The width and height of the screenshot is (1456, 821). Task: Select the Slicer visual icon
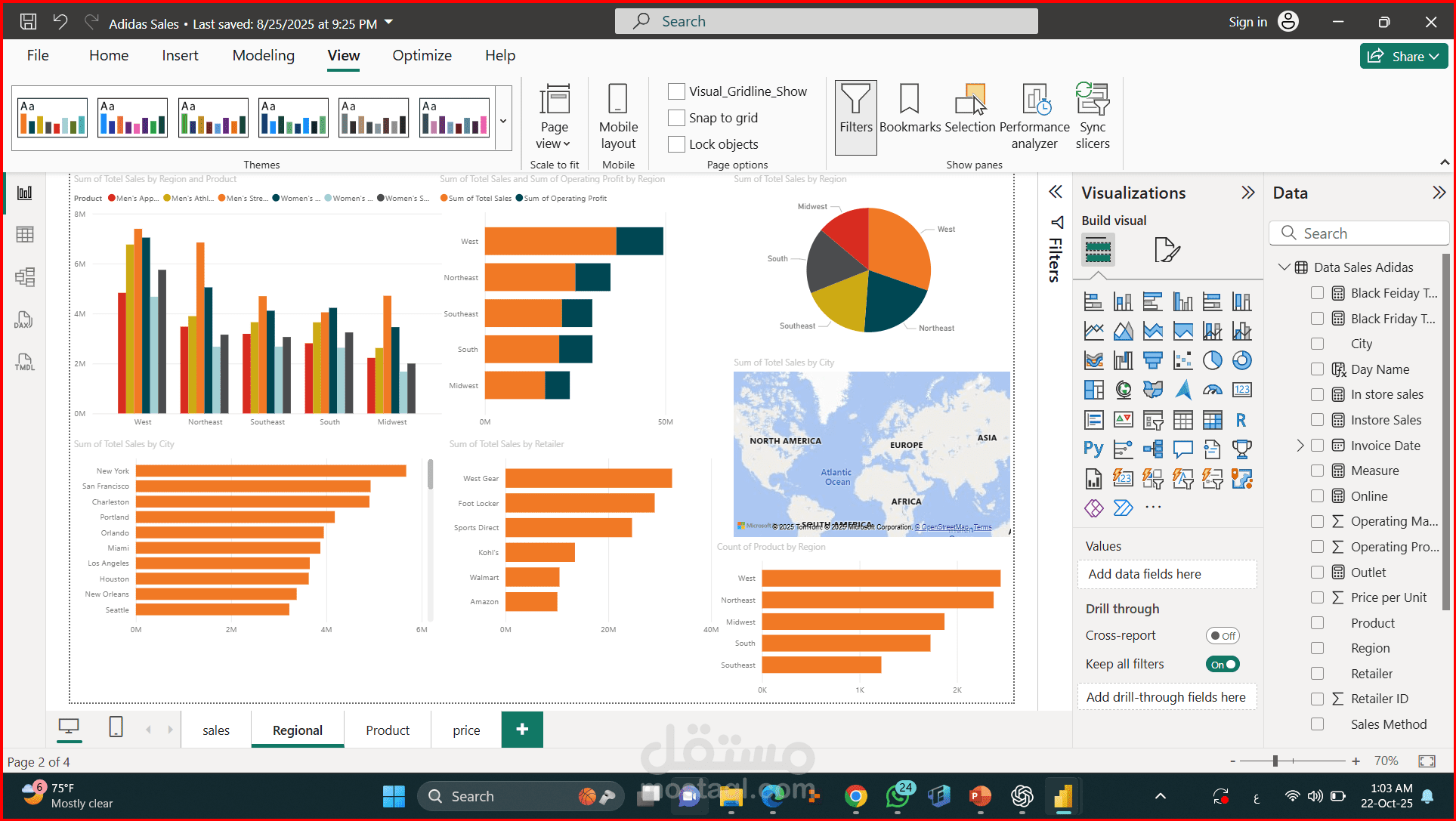[x=1152, y=420]
